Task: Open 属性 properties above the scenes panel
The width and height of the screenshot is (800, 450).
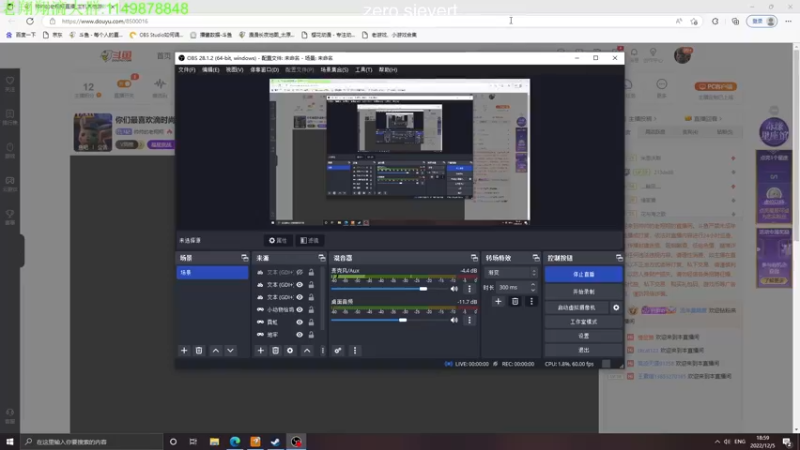Action: (278, 240)
